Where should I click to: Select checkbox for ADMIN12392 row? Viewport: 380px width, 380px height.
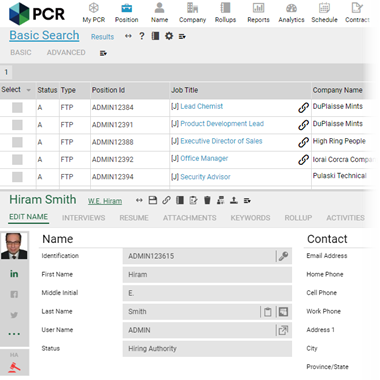pos(17,159)
